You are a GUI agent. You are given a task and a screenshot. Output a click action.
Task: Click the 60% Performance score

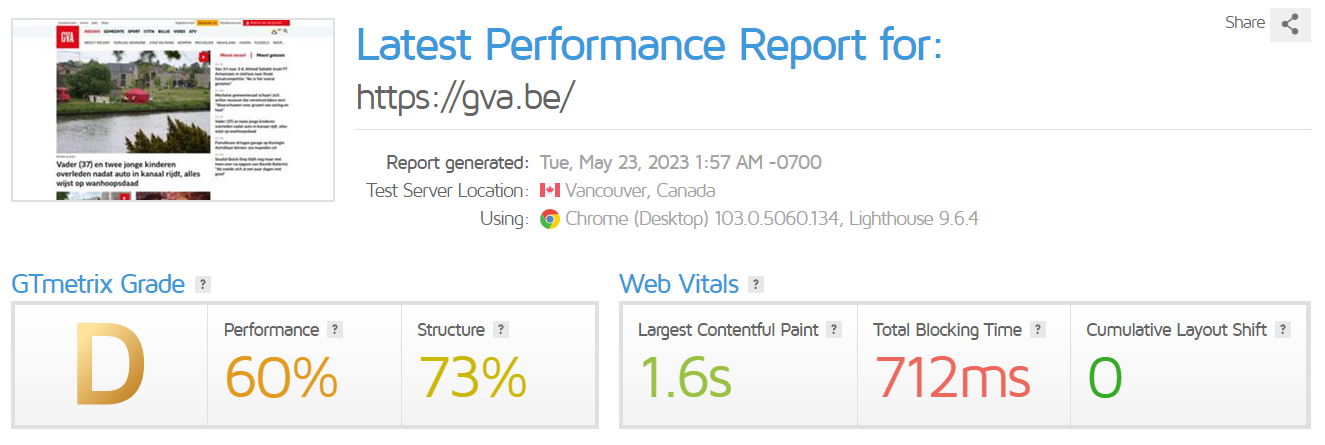(x=281, y=377)
